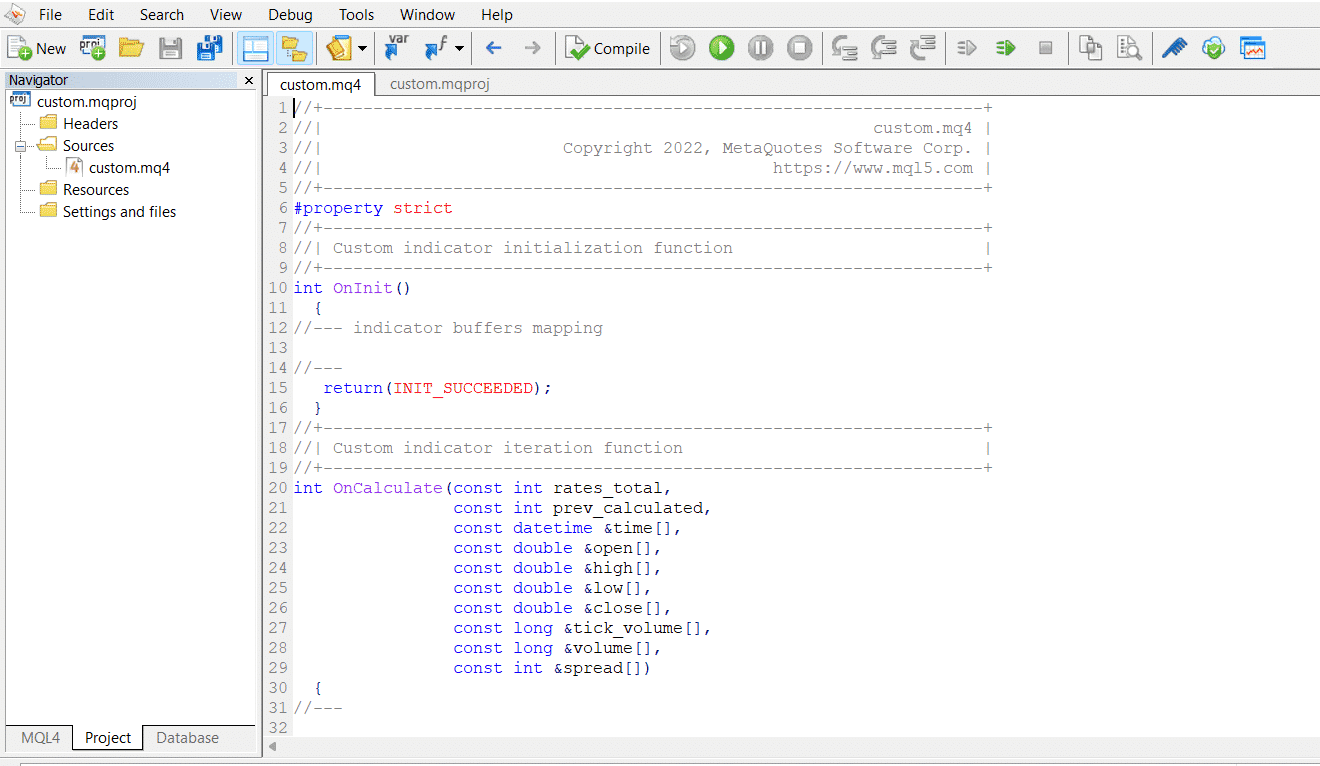Switch to the MQL4 Navigator tab
Image resolution: width=1320 pixels, height=766 pixels.
coord(40,738)
